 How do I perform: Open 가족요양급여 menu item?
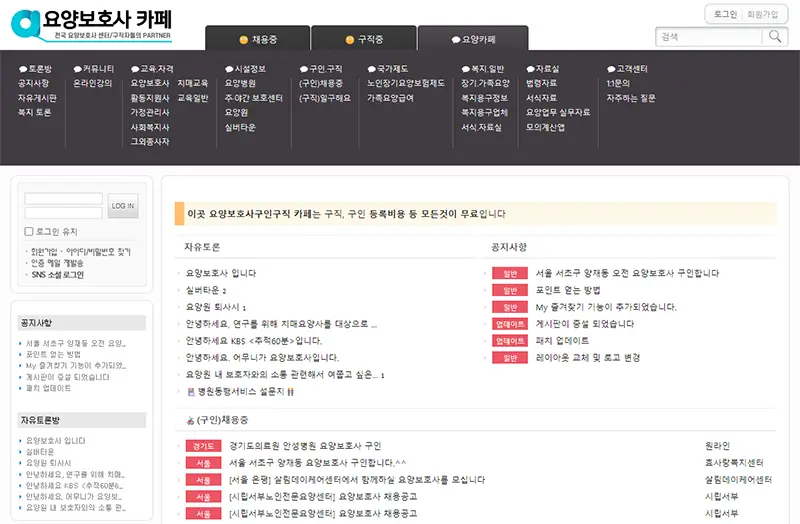pyautogui.click(x=390, y=98)
